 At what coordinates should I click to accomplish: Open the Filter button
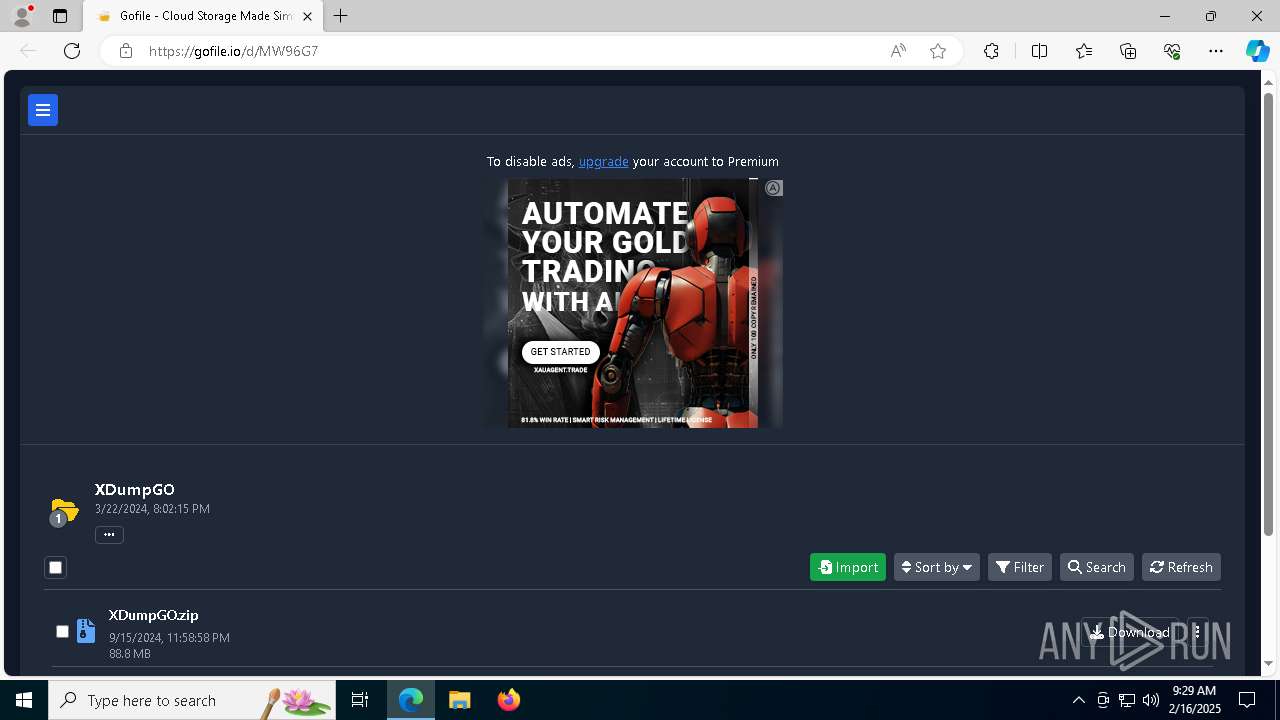pos(1020,567)
